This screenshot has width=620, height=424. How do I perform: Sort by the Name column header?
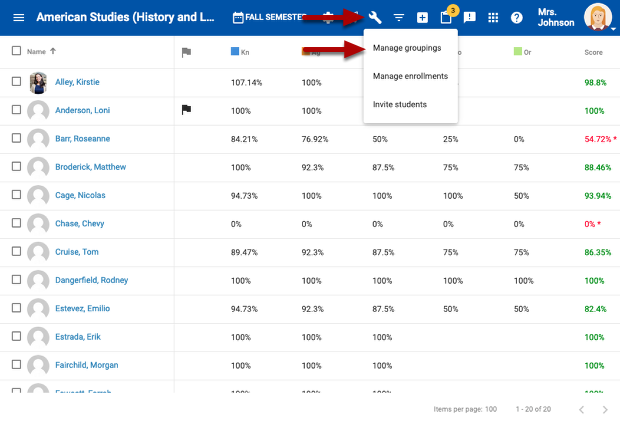tap(36, 51)
